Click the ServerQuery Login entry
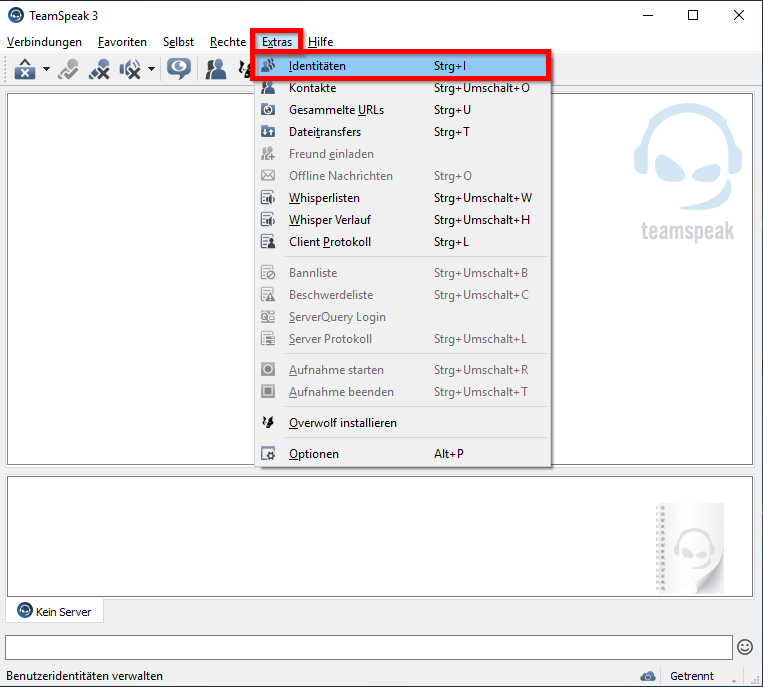Screen dimensions: 763x687 click(403, 317)
